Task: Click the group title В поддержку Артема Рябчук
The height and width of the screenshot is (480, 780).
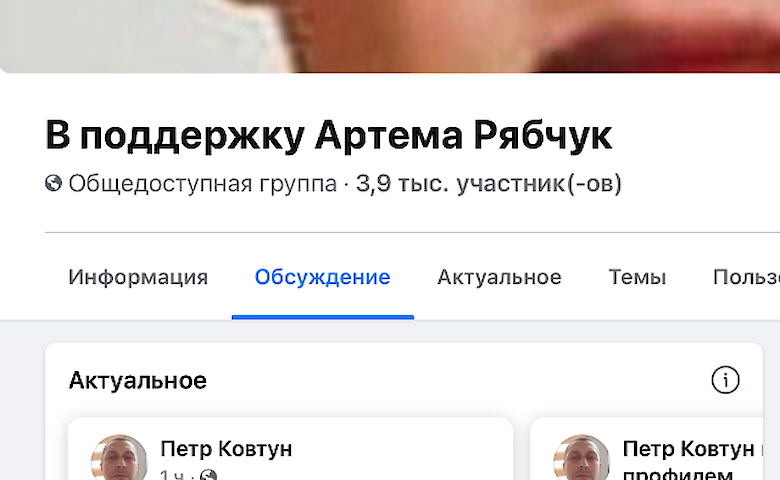Action: pyautogui.click(x=329, y=135)
